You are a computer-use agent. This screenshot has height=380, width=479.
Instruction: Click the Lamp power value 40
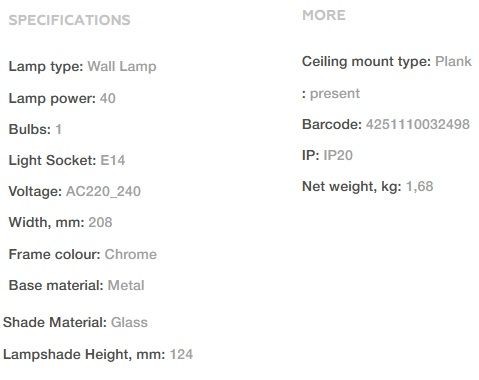pyautogui.click(x=108, y=98)
